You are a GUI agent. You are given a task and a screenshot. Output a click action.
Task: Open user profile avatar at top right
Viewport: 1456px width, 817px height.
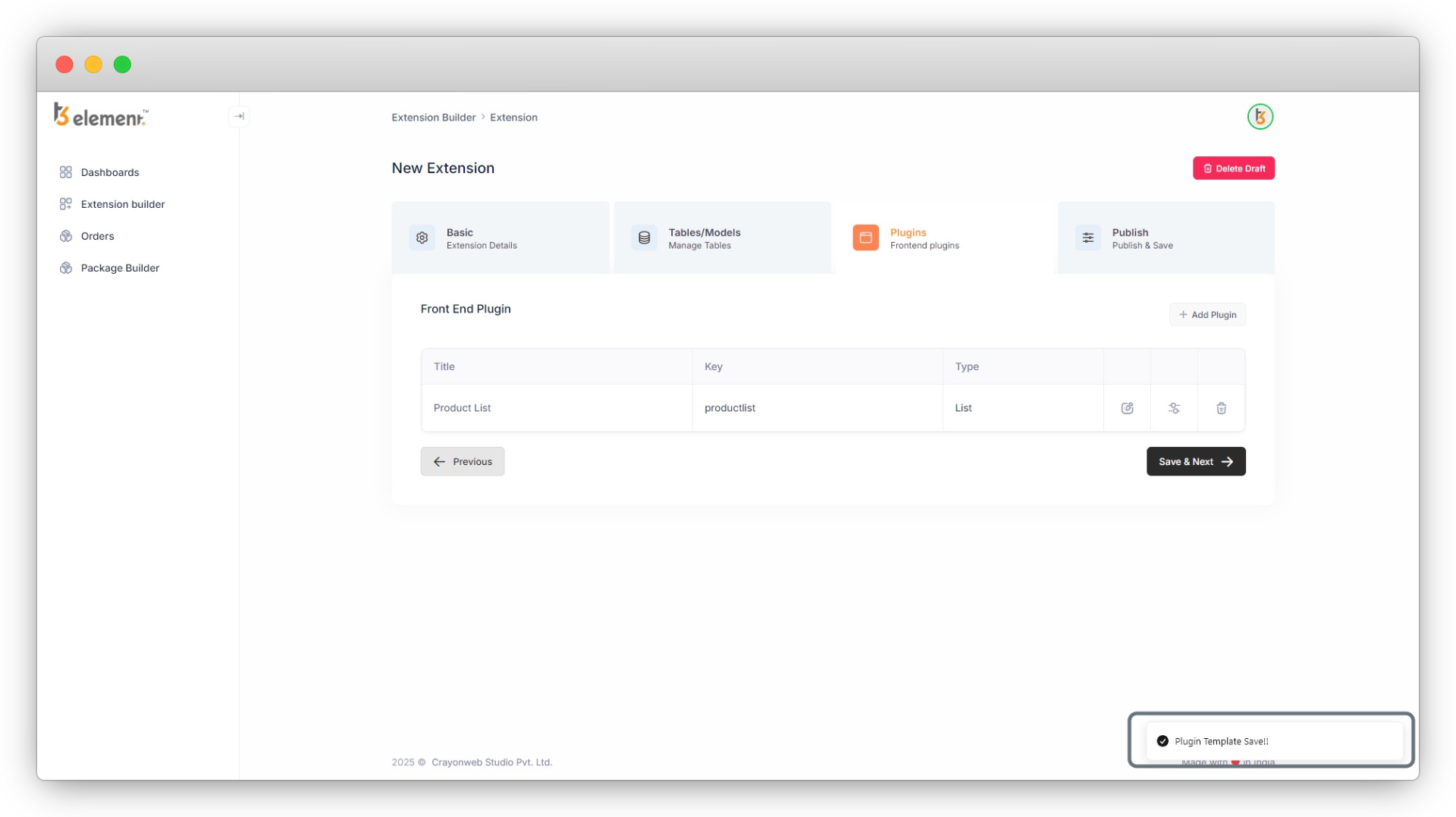coord(1260,117)
